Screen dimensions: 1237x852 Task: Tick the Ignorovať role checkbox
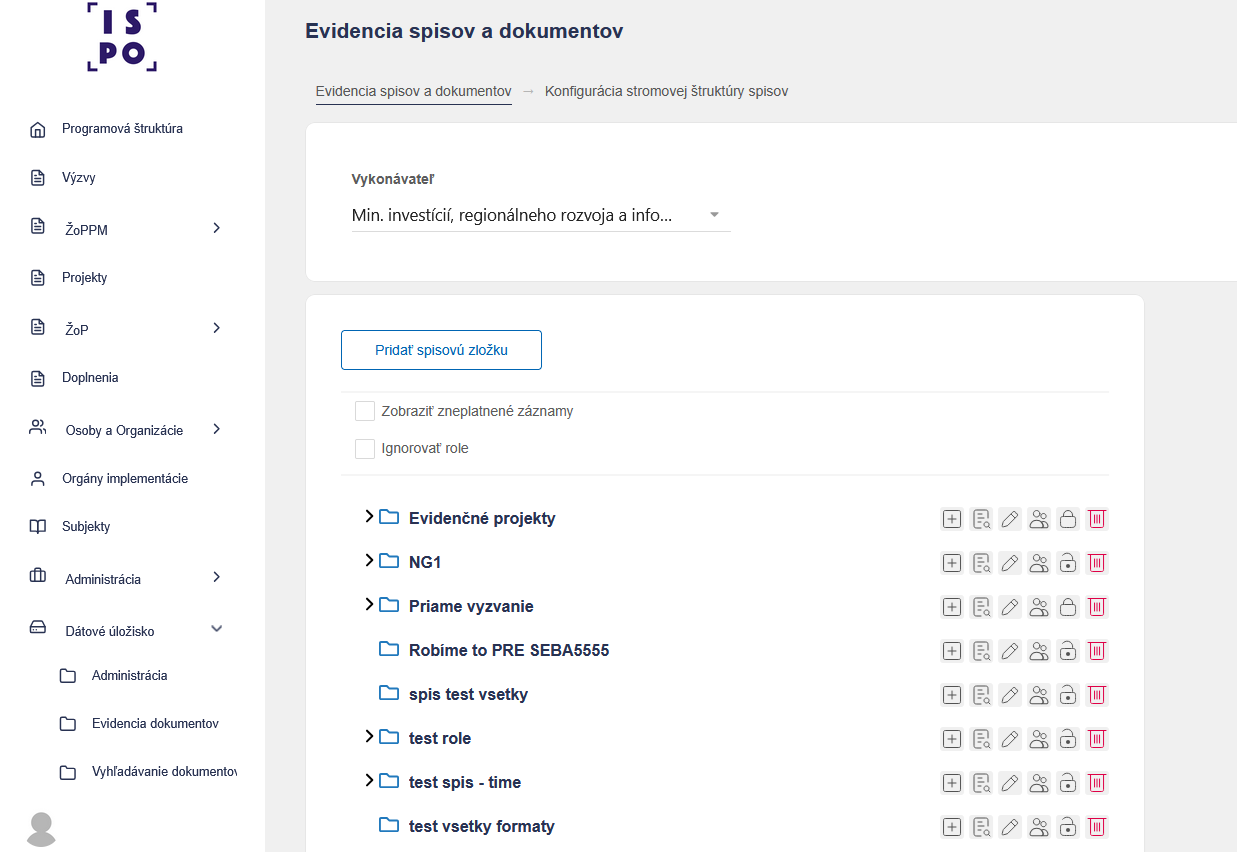pos(365,448)
